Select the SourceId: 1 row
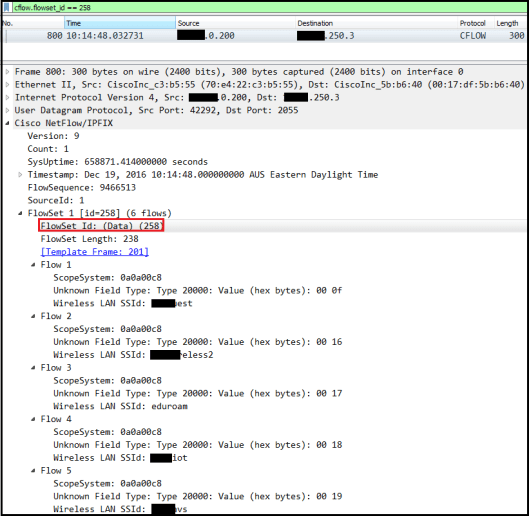Image resolution: width=529 pixels, height=516 pixels. point(56,200)
